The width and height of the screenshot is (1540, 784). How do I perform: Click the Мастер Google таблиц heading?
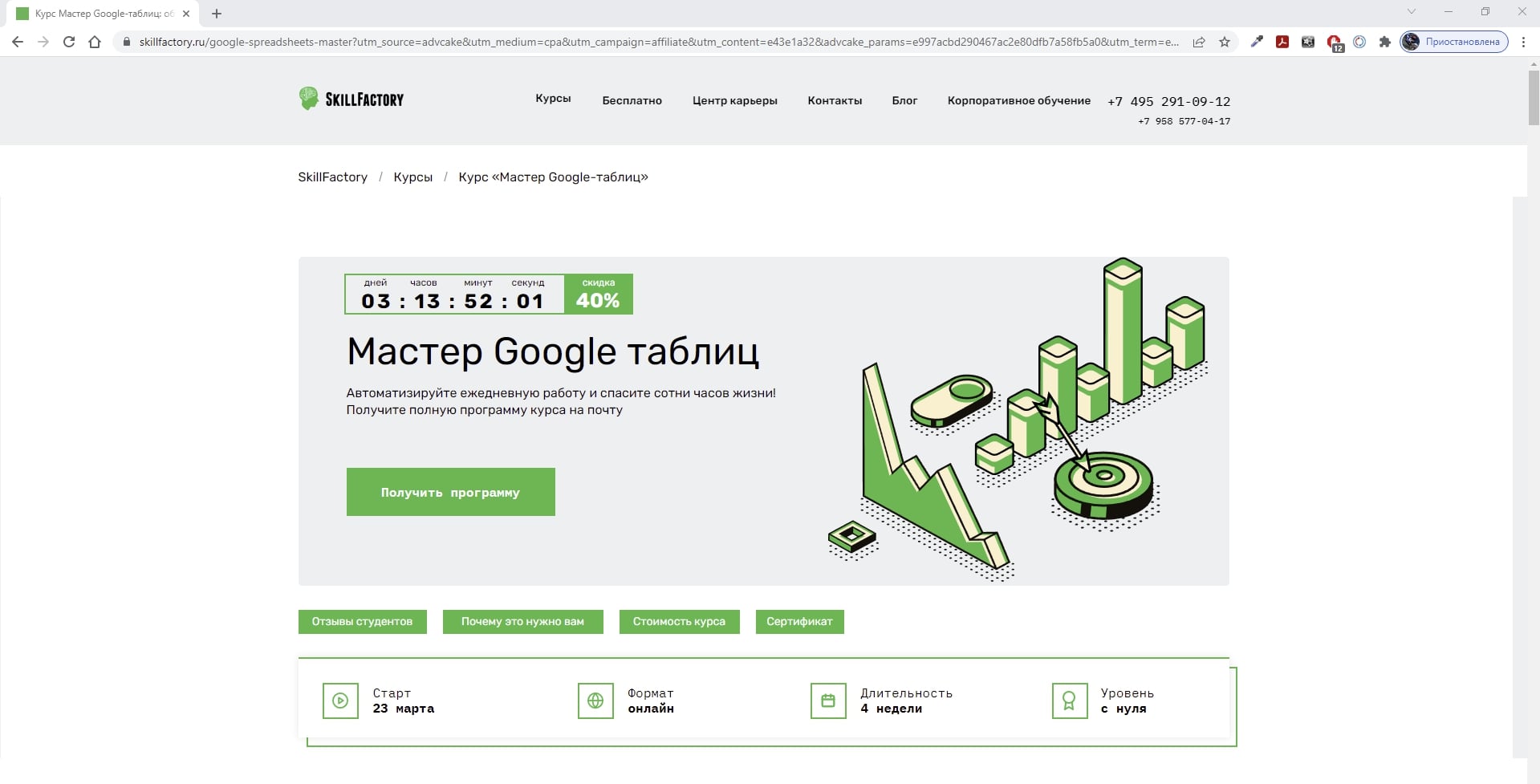(553, 351)
